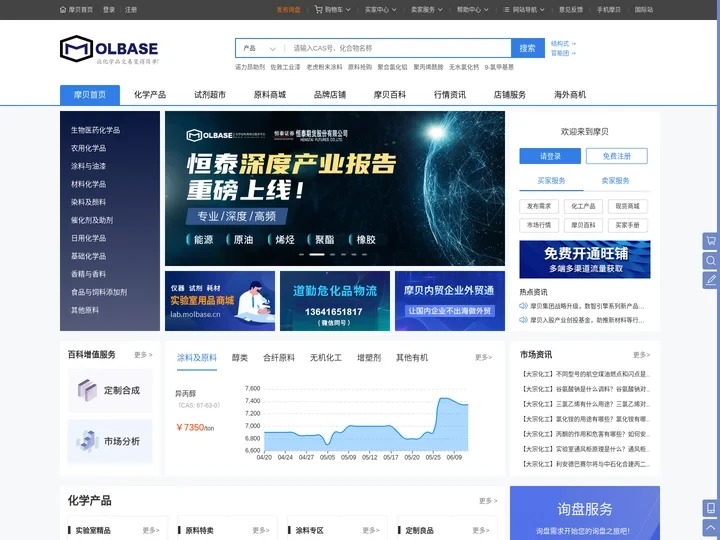Click the floating search icon on right sidebar

(x=711, y=261)
